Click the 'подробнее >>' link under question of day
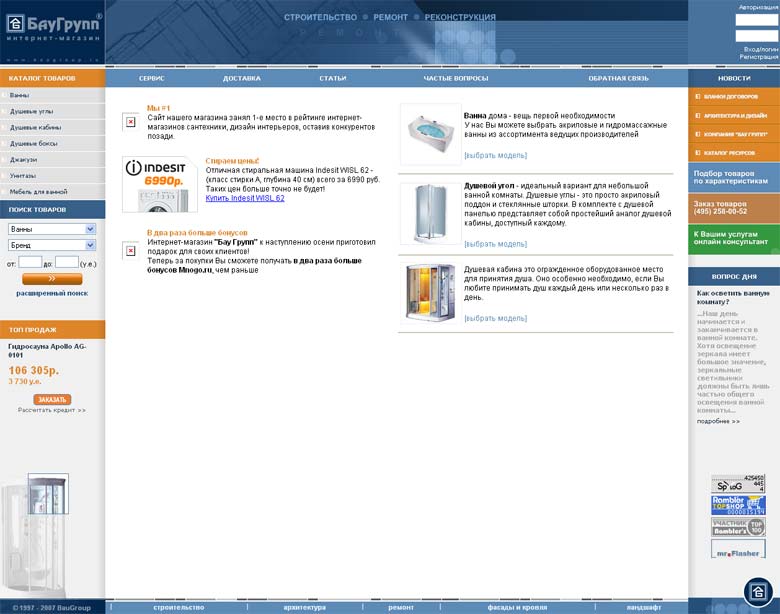 [718, 421]
